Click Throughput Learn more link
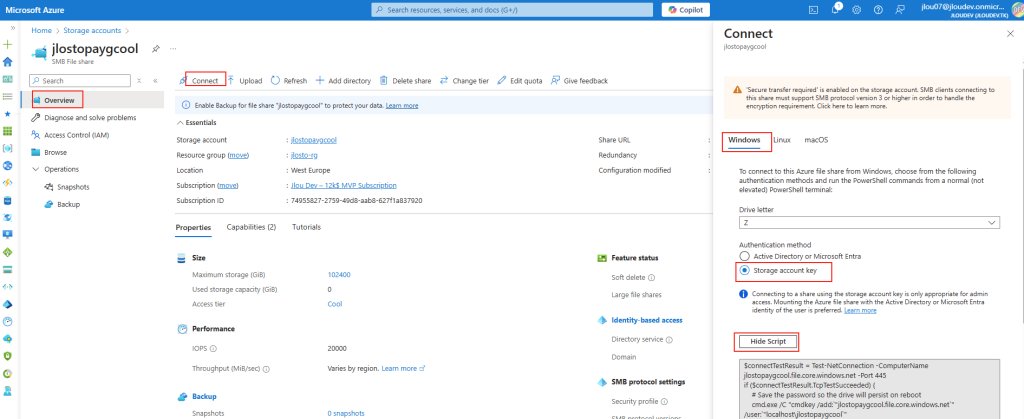 click(x=403, y=369)
